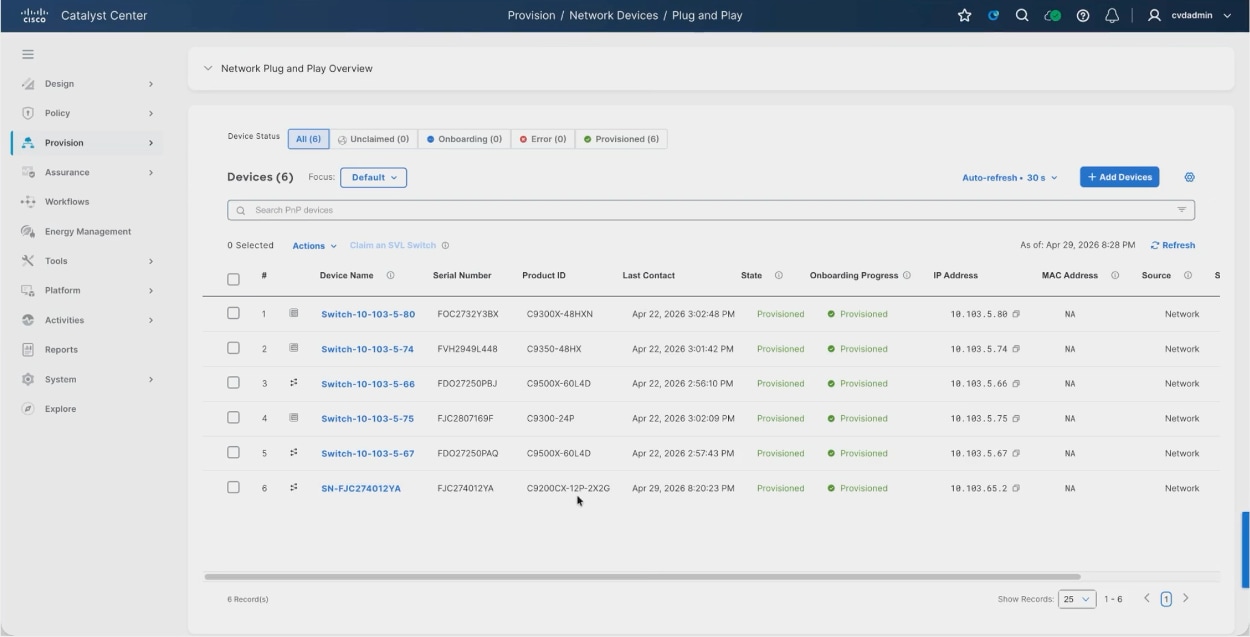Click the horizontal scrollbar below the table
The height and width of the screenshot is (637, 1250).
tap(642, 577)
